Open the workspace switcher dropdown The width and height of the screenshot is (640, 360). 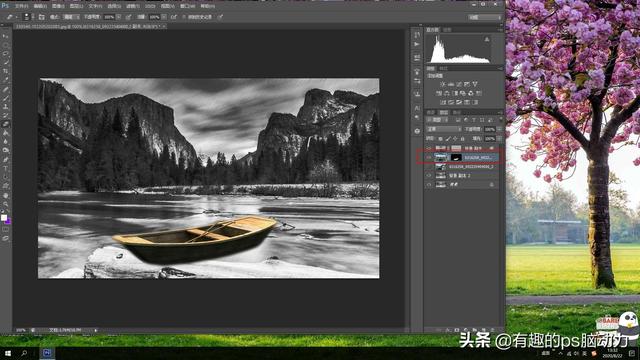coord(484,17)
